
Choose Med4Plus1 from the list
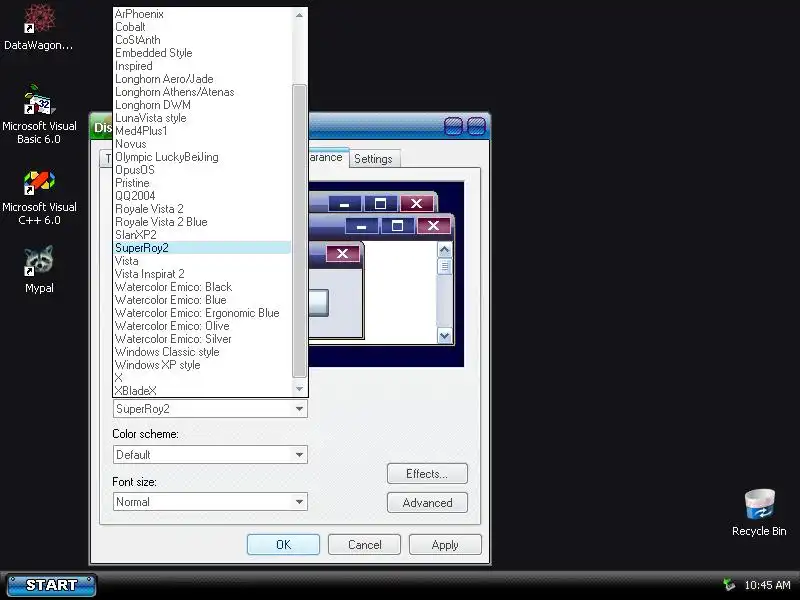coord(202,131)
